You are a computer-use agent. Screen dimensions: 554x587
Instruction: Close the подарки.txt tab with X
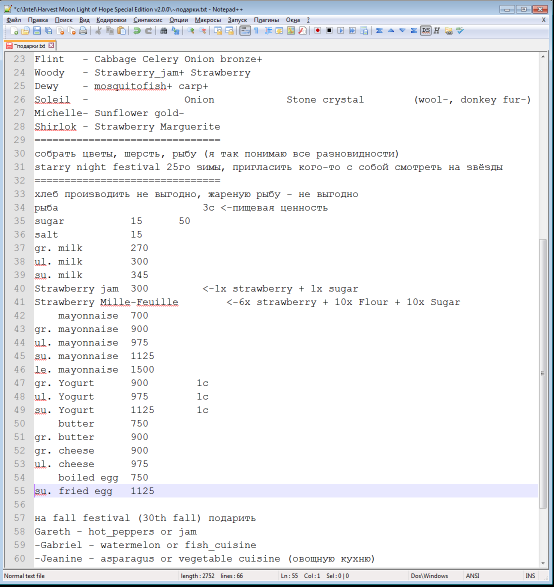(x=51, y=46)
